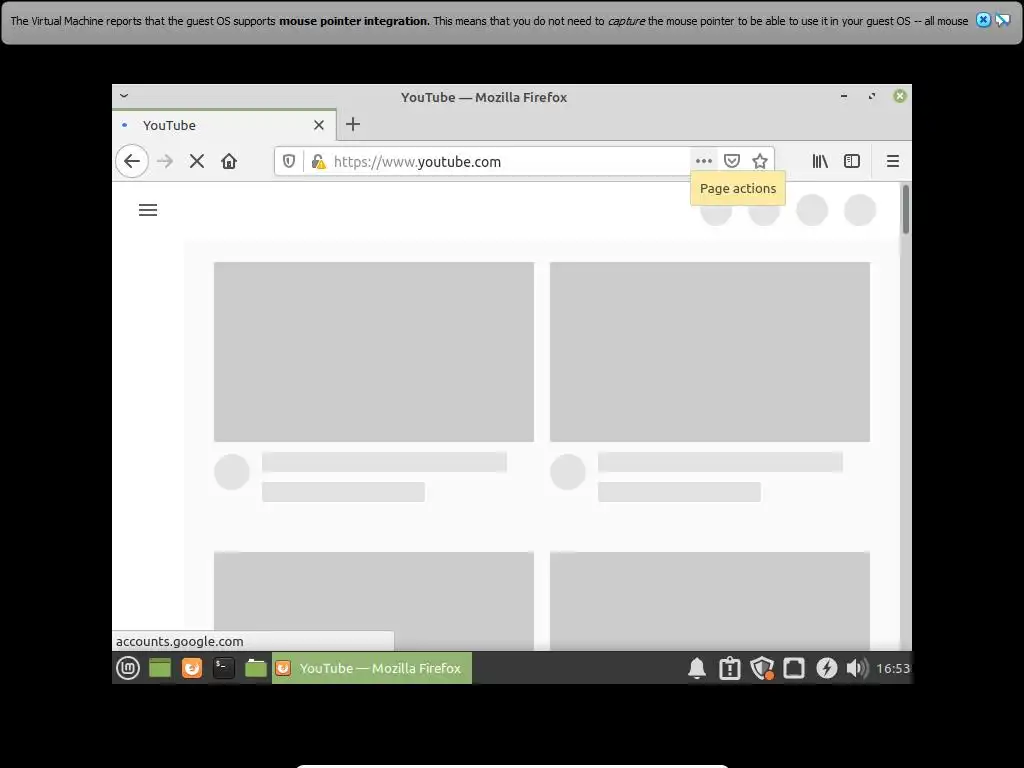Open the terminal from the panel
This screenshot has width=1024, height=768.
click(x=224, y=667)
